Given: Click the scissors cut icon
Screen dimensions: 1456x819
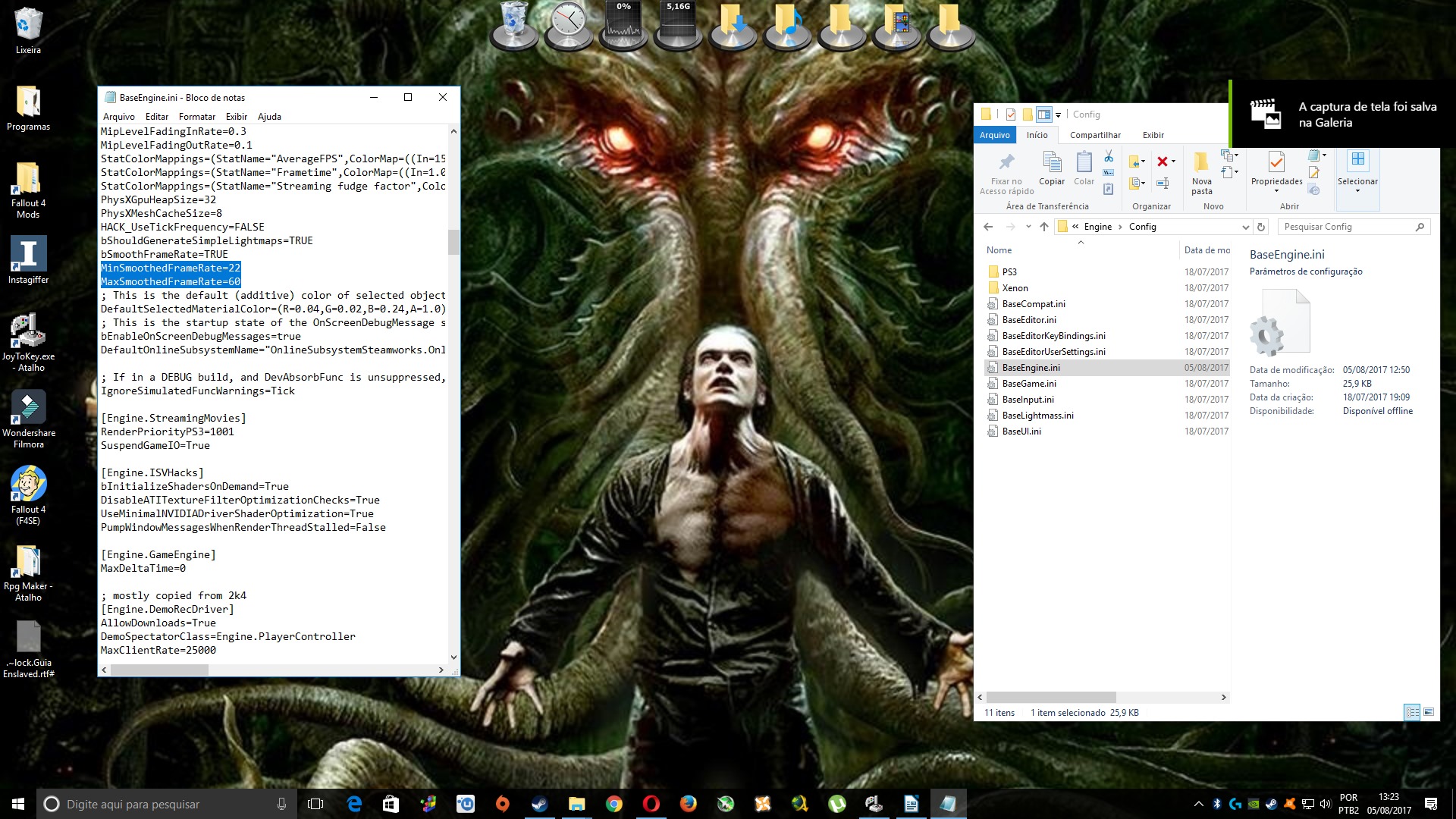Looking at the screenshot, I should pyautogui.click(x=1109, y=156).
